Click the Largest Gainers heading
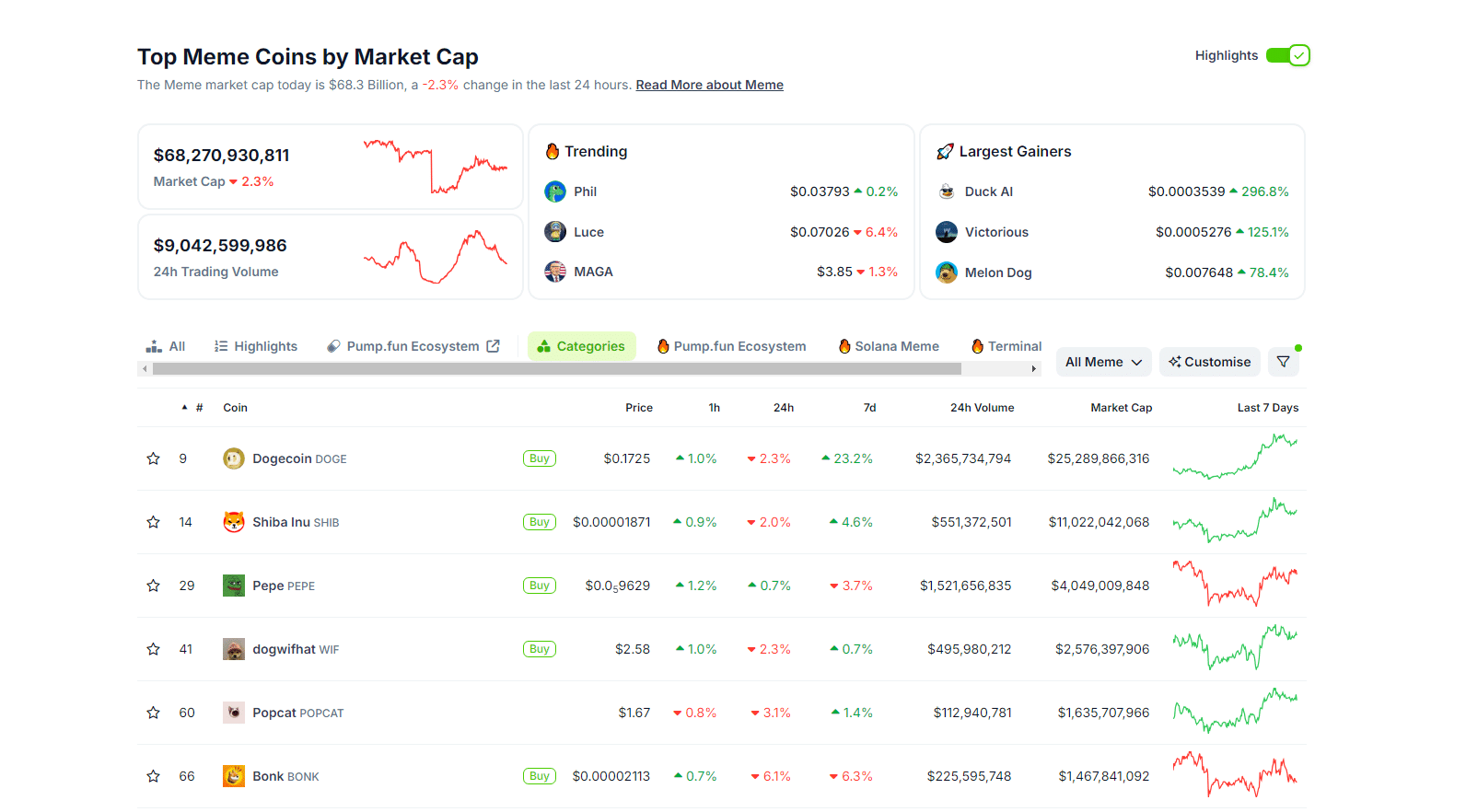The width and height of the screenshot is (1466, 812). (1016, 151)
